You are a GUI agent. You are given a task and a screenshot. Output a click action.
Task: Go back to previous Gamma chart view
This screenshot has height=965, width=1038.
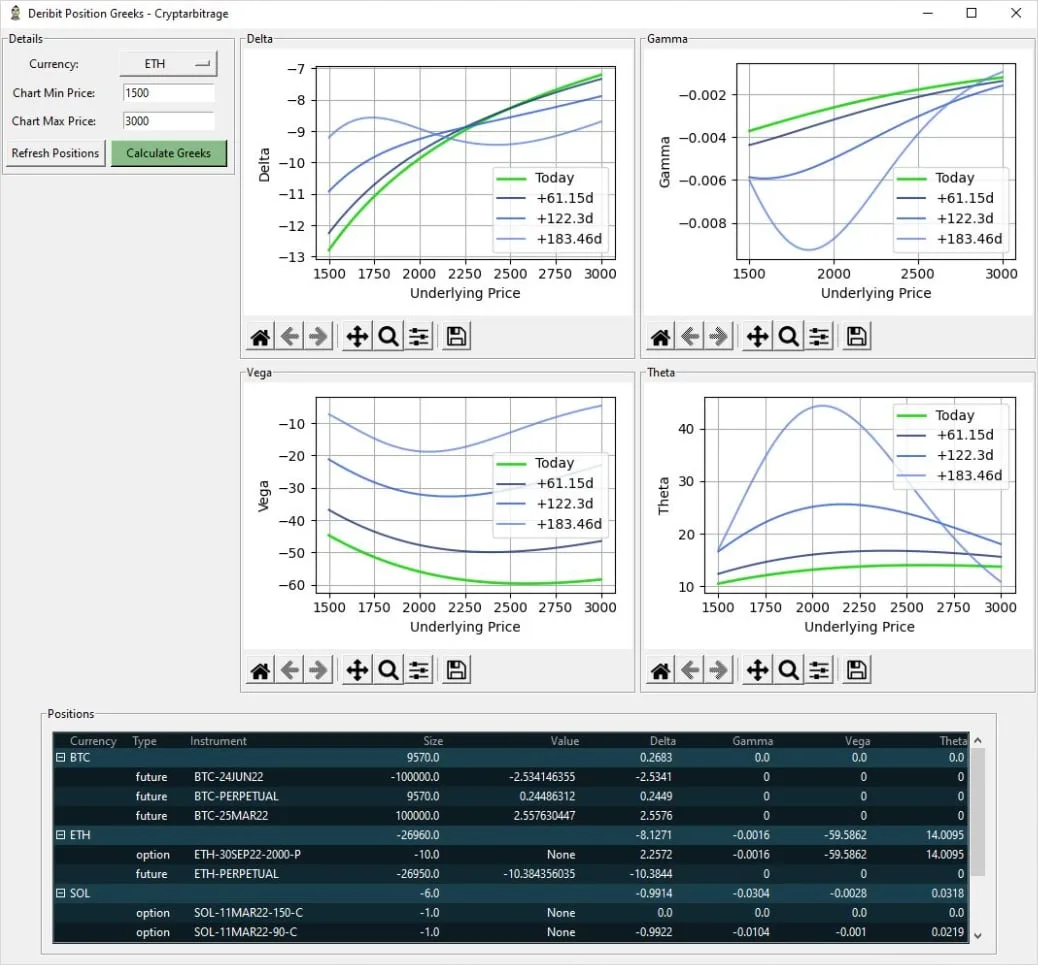[690, 337]
